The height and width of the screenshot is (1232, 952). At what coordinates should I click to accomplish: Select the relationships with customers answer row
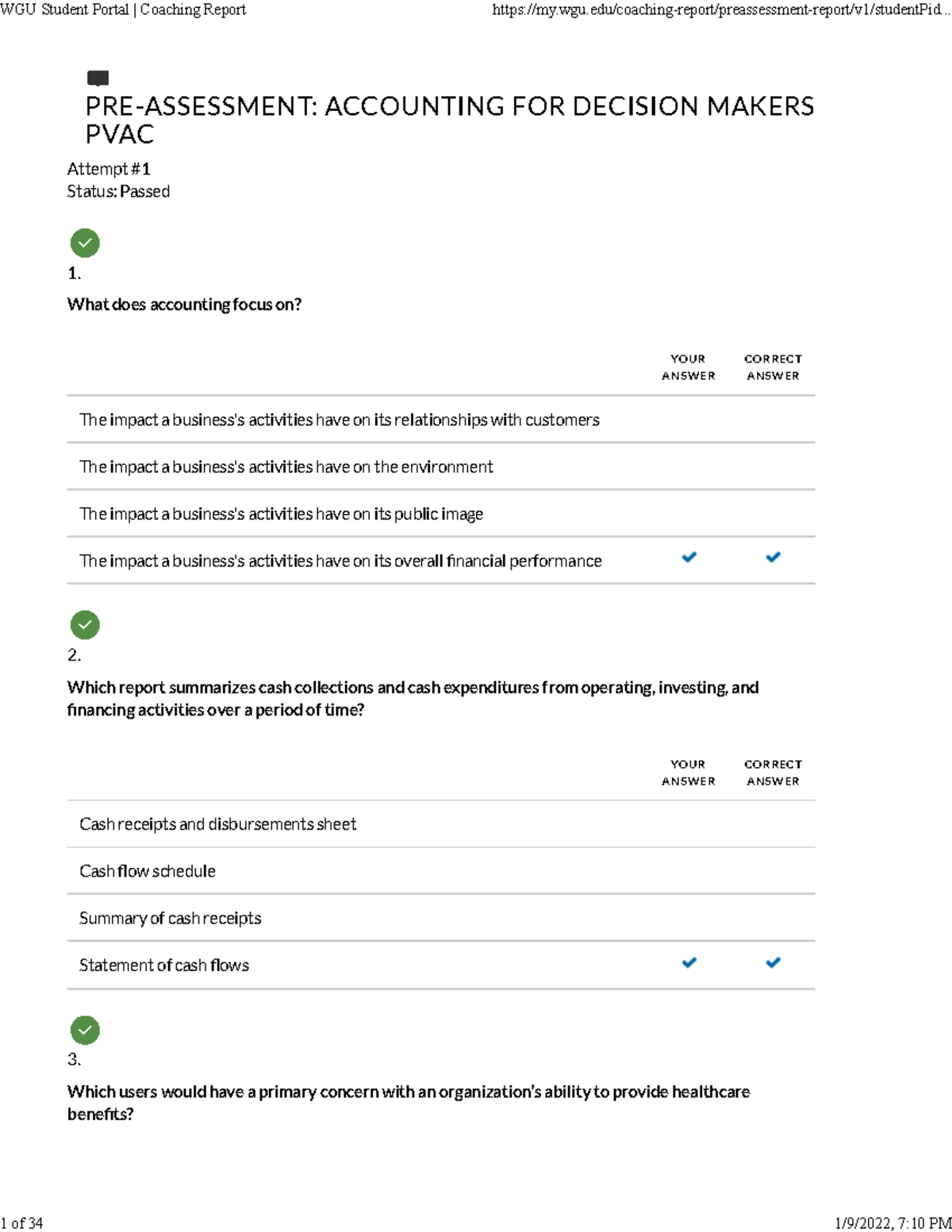point(339,420)
